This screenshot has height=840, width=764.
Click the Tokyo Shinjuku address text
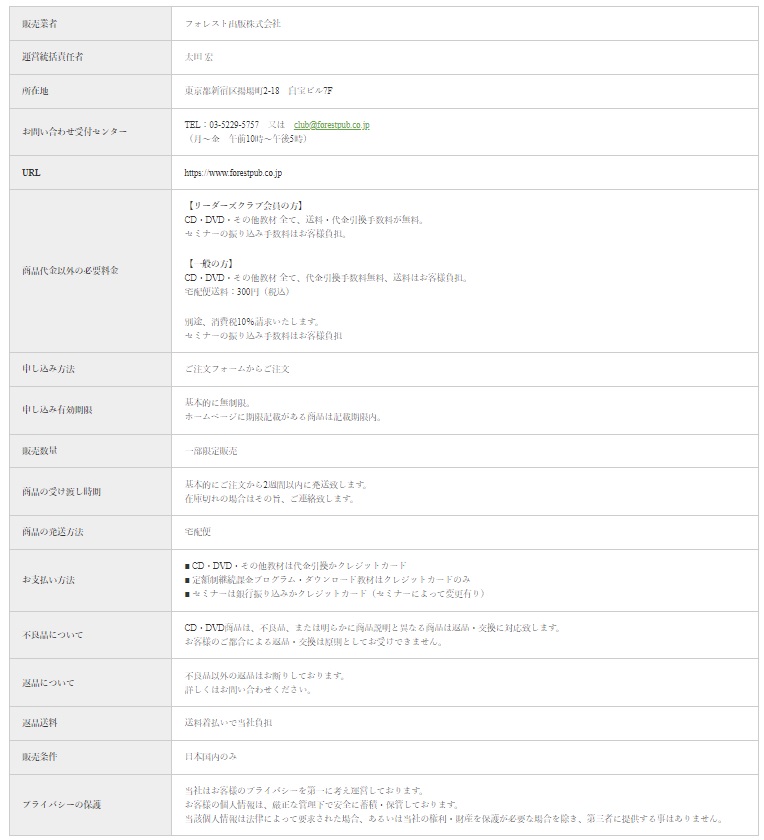pyautogui.click(x=258, y=91)
